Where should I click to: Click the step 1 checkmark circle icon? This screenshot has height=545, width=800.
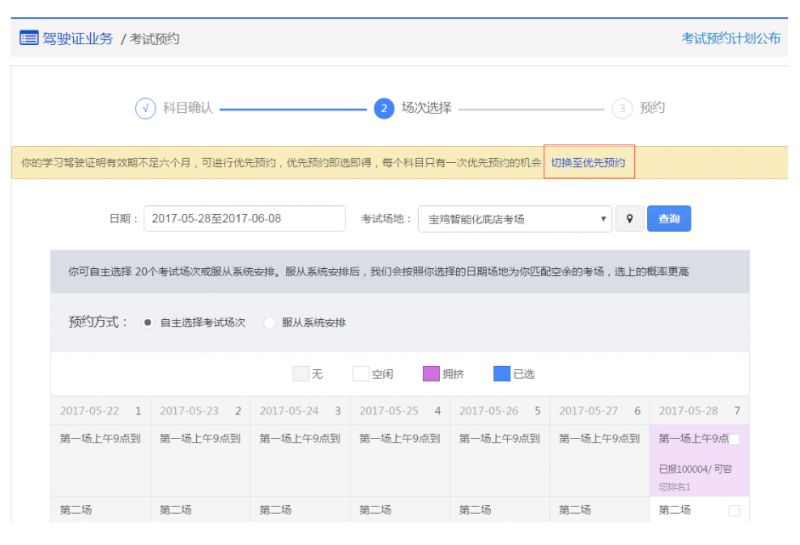click(145, 108)
